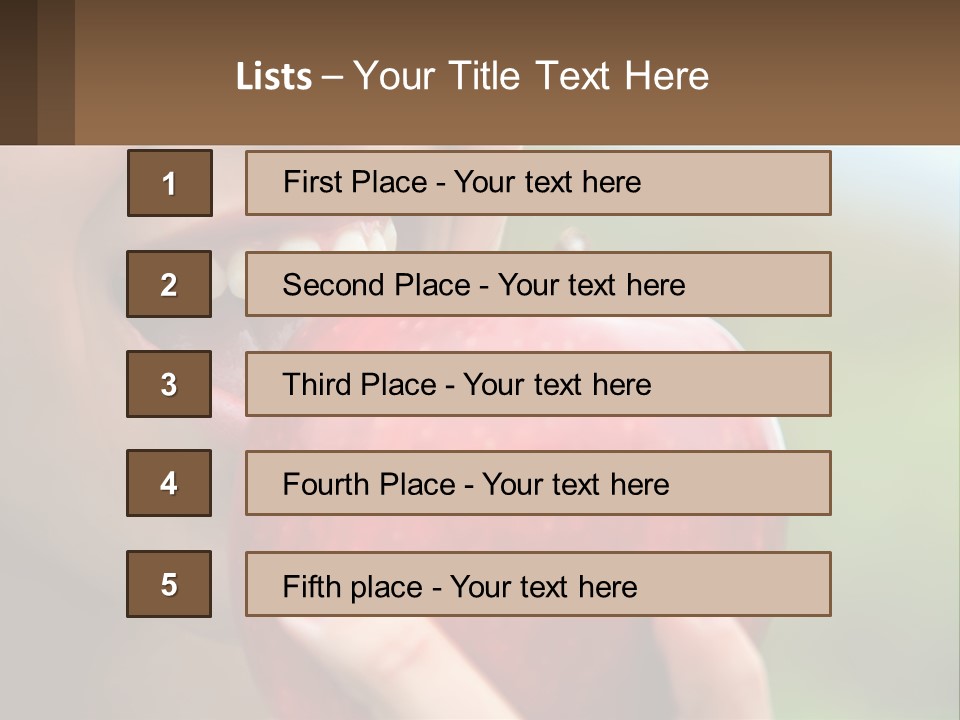Screen dimensions: 960x720
Task: Click the First Place text box
Action: pos(538,183)
